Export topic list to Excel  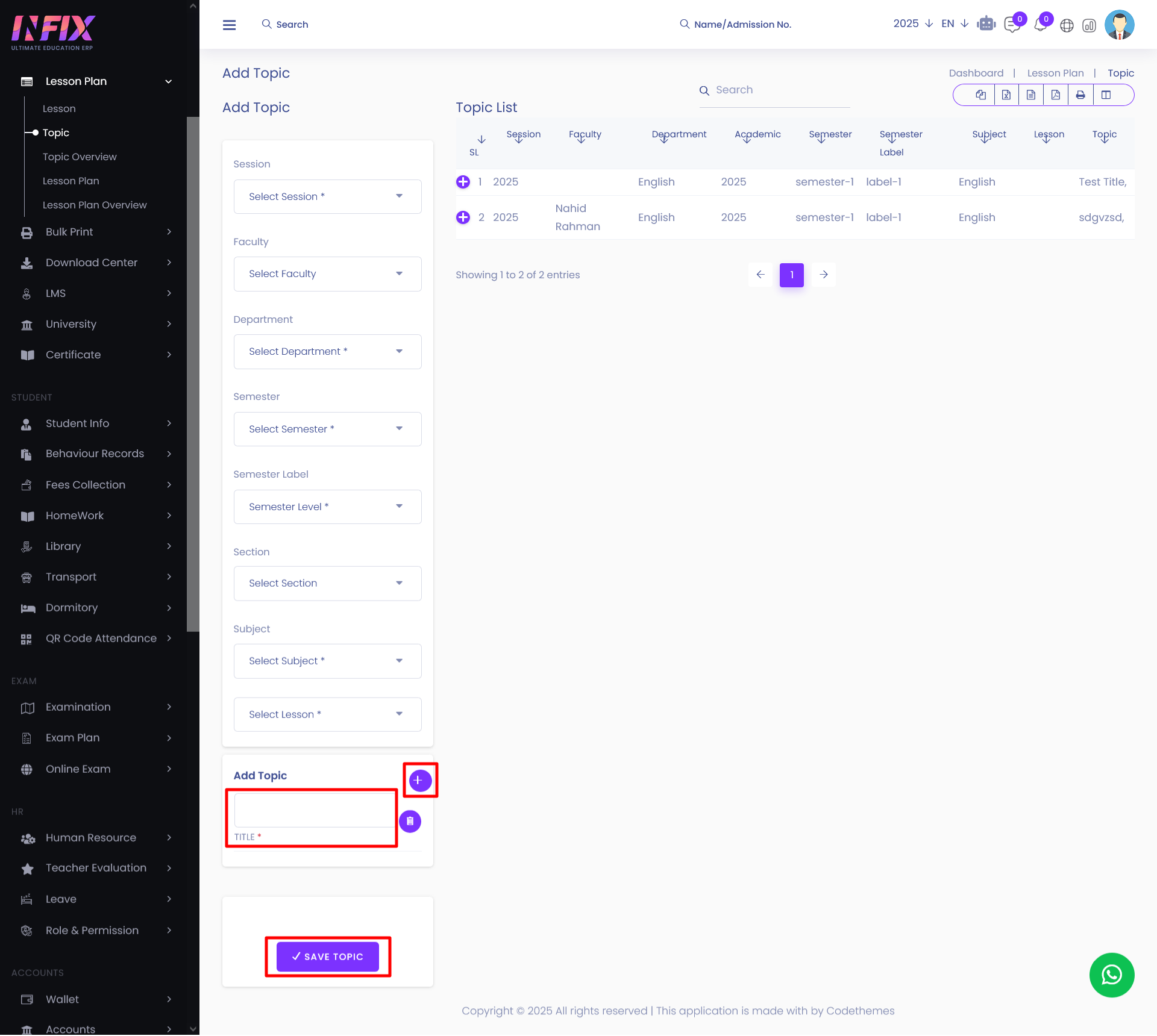[1006, 95]
